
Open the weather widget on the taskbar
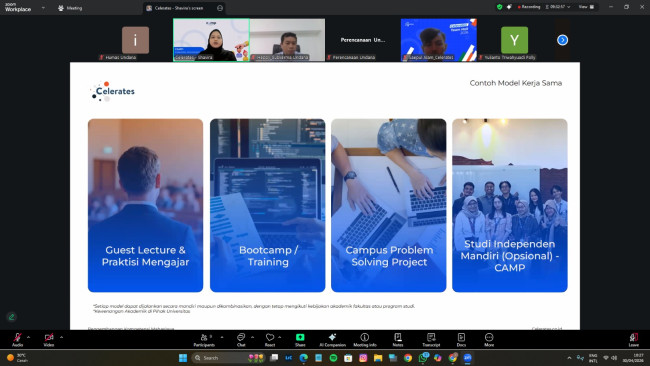[x=17, y=358]
